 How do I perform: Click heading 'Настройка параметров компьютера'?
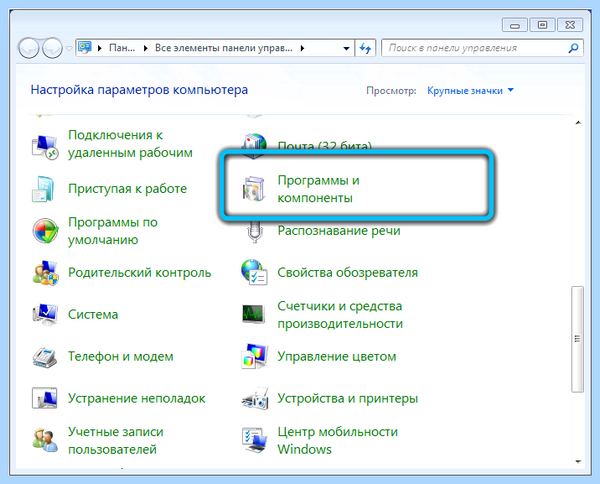[x=139, y=90]
